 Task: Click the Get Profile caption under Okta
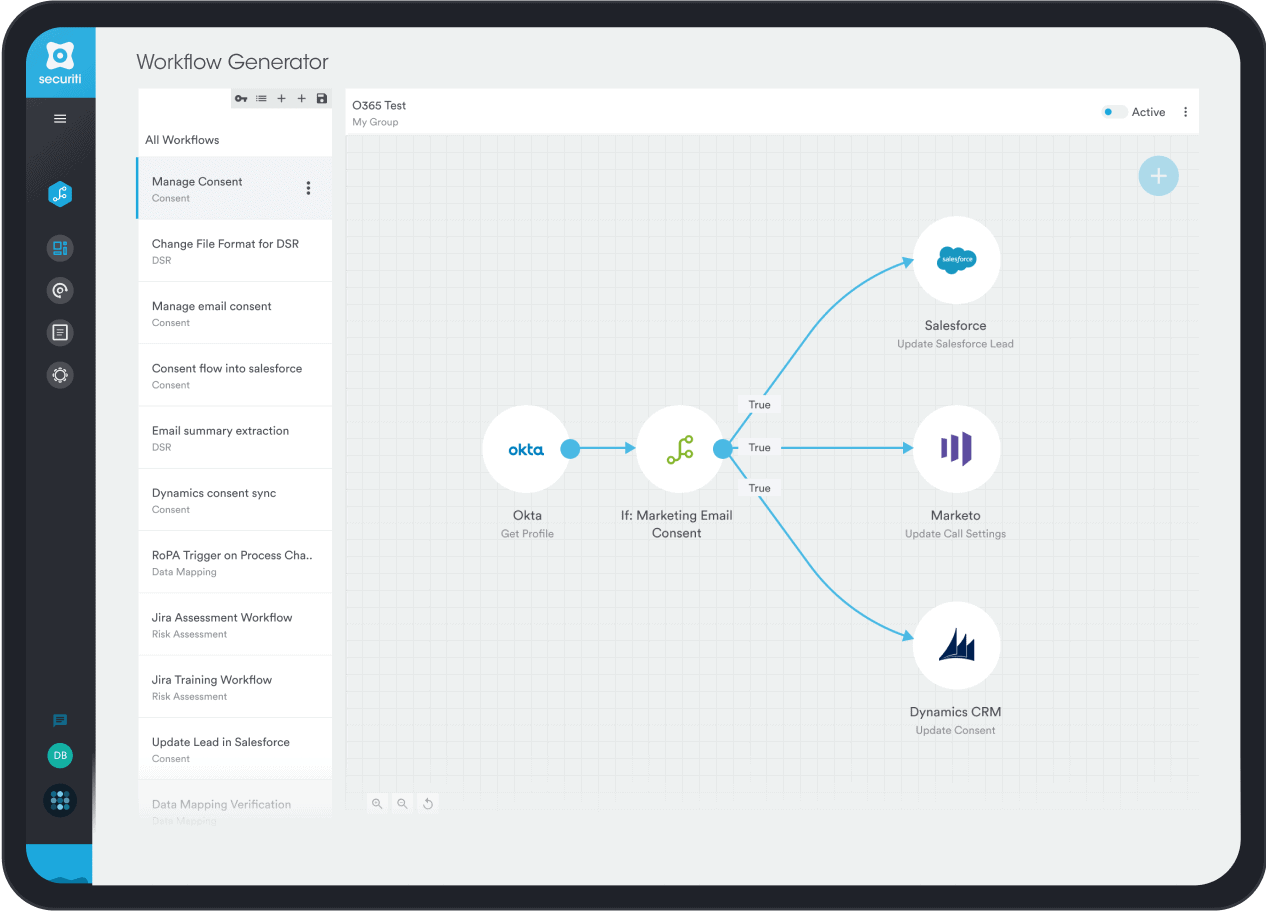click(x=527, y=534)
